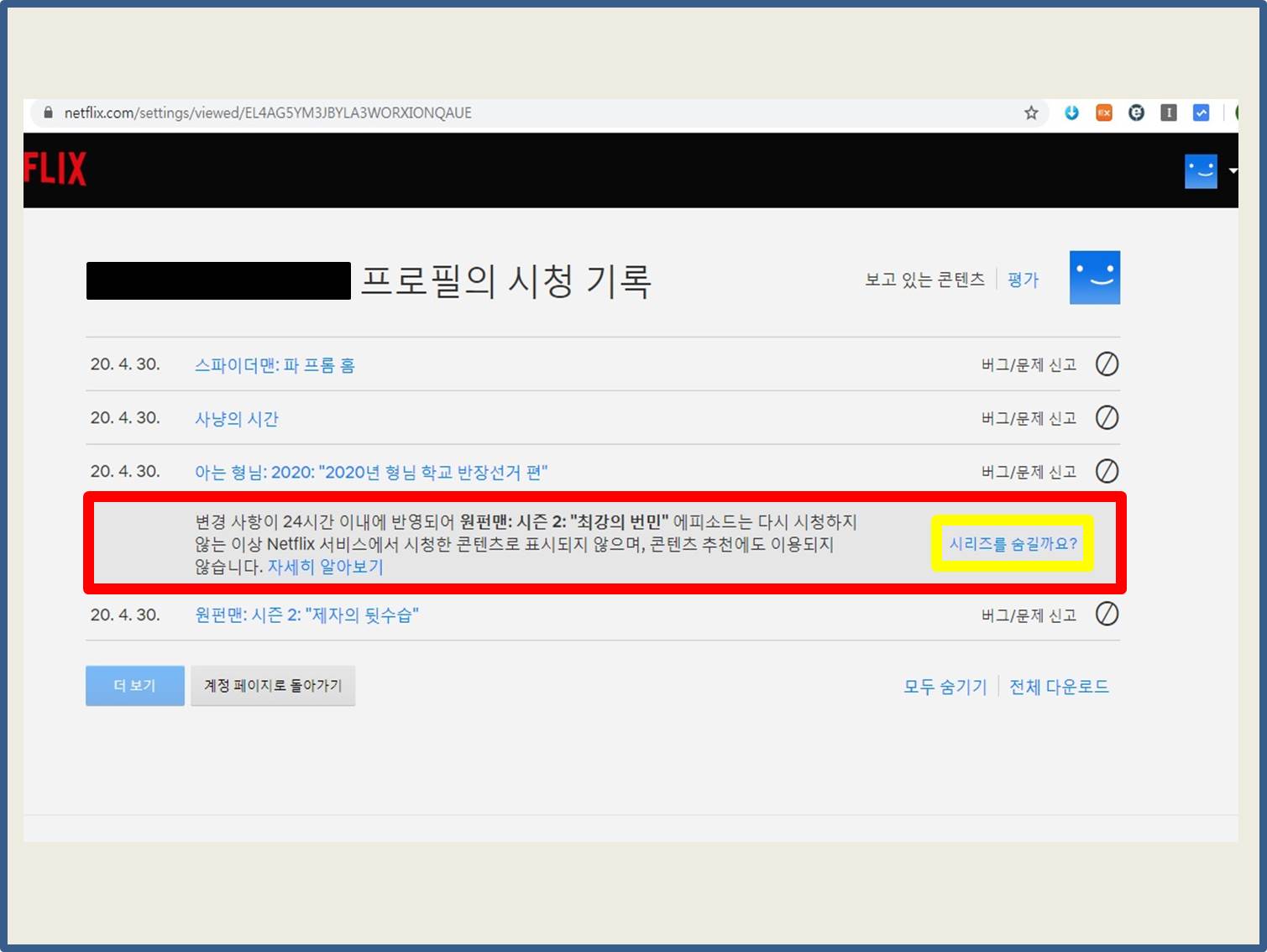
Task: Click 버그/문제 신고 for 사냥의 시간 row
Action: 1029,419
